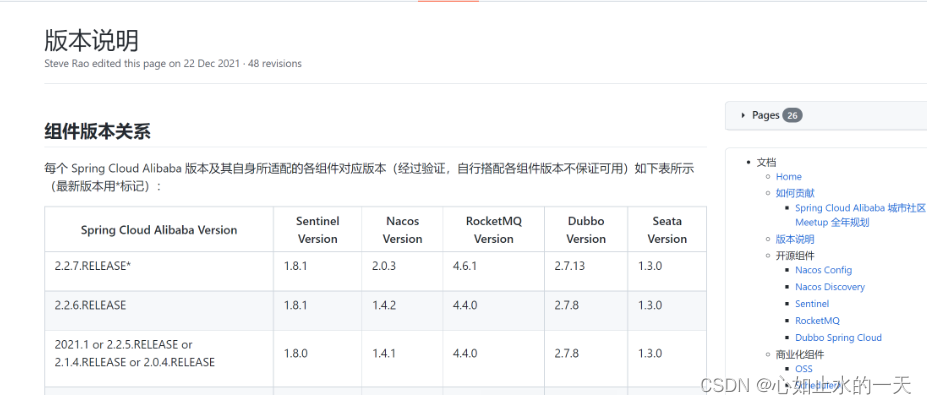Click the 开源组件 sidebar item

pos(795,255)
